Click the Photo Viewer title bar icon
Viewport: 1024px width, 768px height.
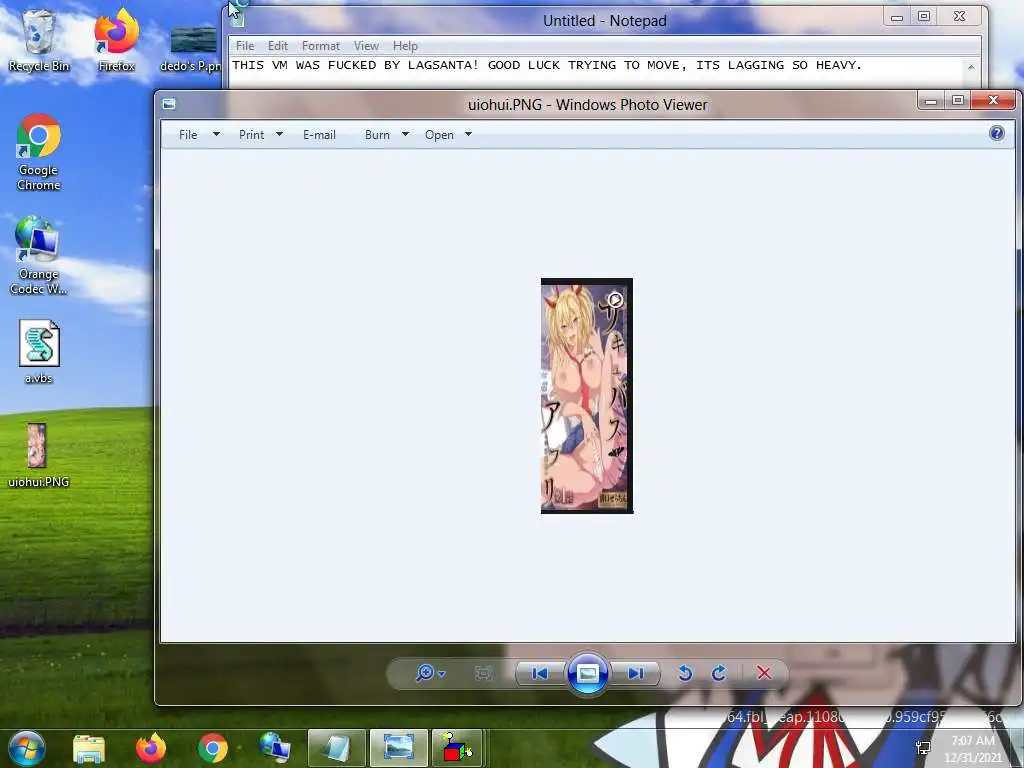pos(169,104)
